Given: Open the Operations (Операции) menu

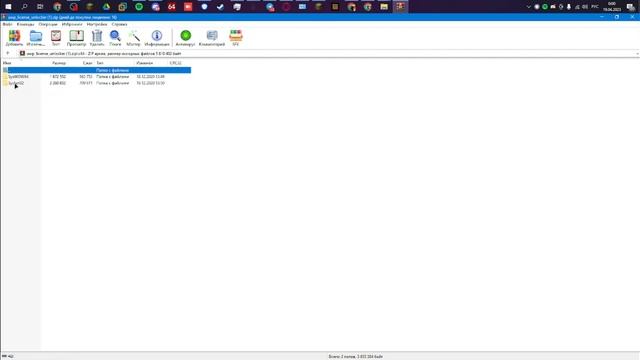Looking at the screenshot, I should [x=48, y=24].
